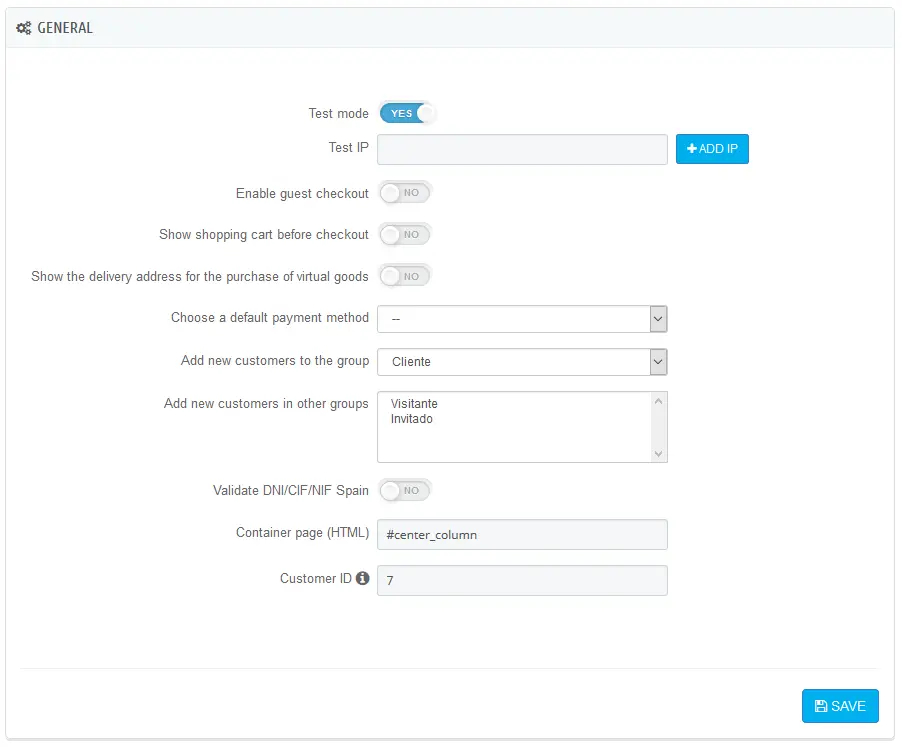
Task: Focus the Container page (HTML) field
Action: (x=521, y=534)
